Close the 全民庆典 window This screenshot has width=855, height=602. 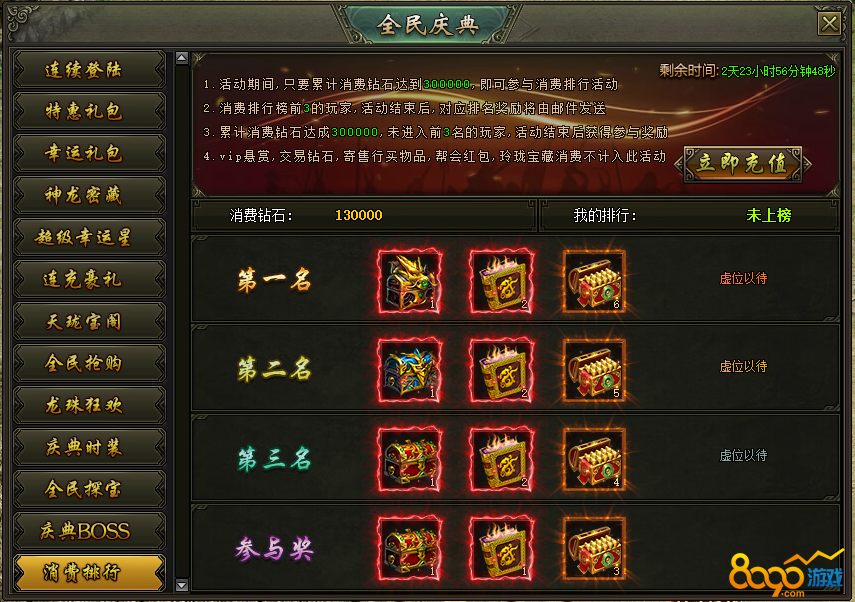point(829,23)
